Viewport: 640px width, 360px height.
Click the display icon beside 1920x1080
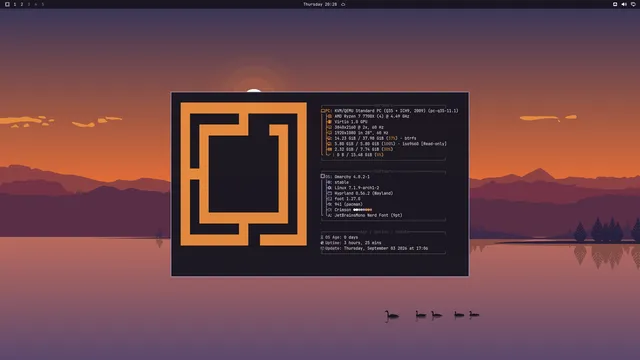329,133
